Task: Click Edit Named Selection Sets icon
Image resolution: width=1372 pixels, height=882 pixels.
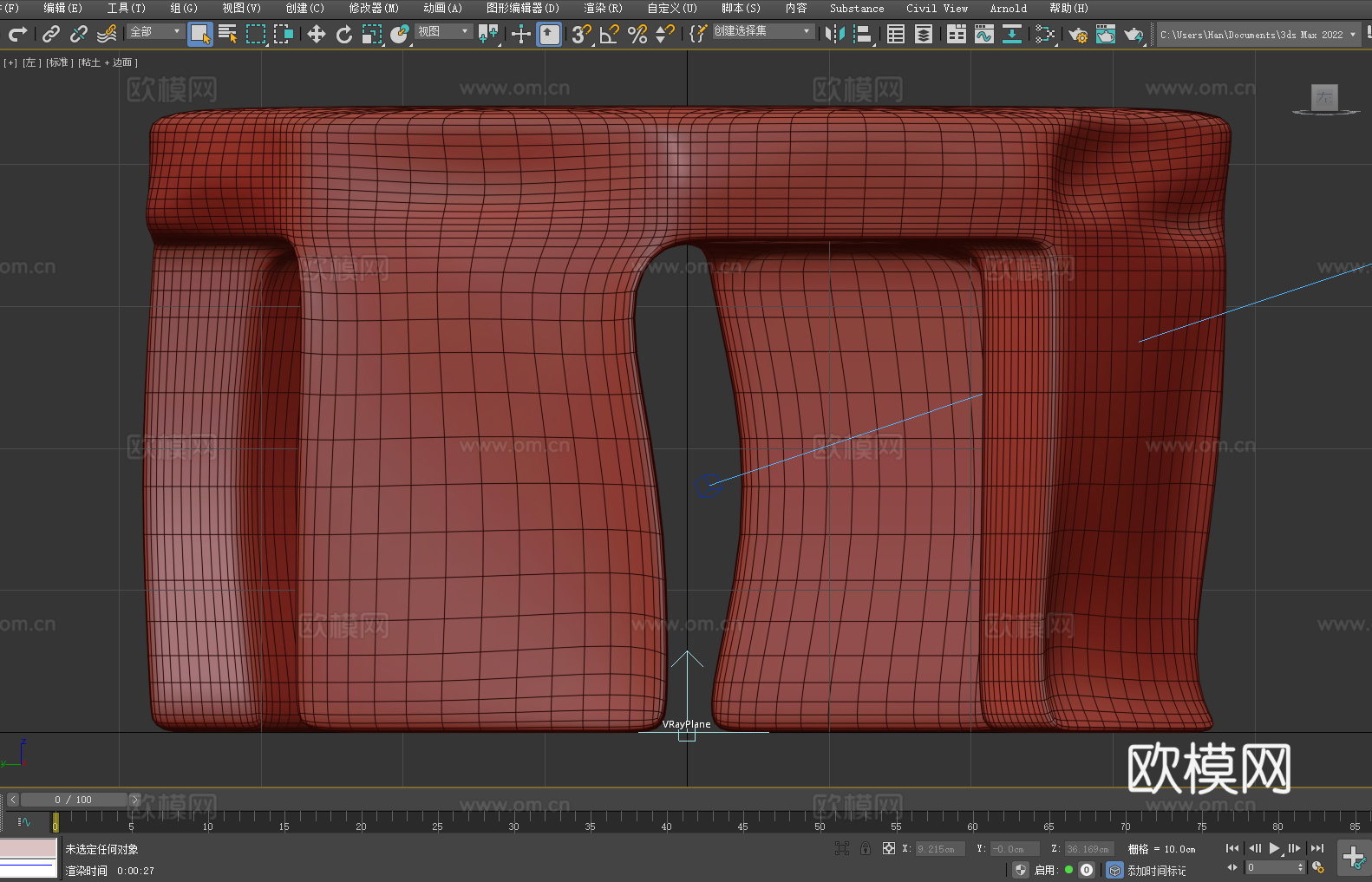Action: pos(697,34)
